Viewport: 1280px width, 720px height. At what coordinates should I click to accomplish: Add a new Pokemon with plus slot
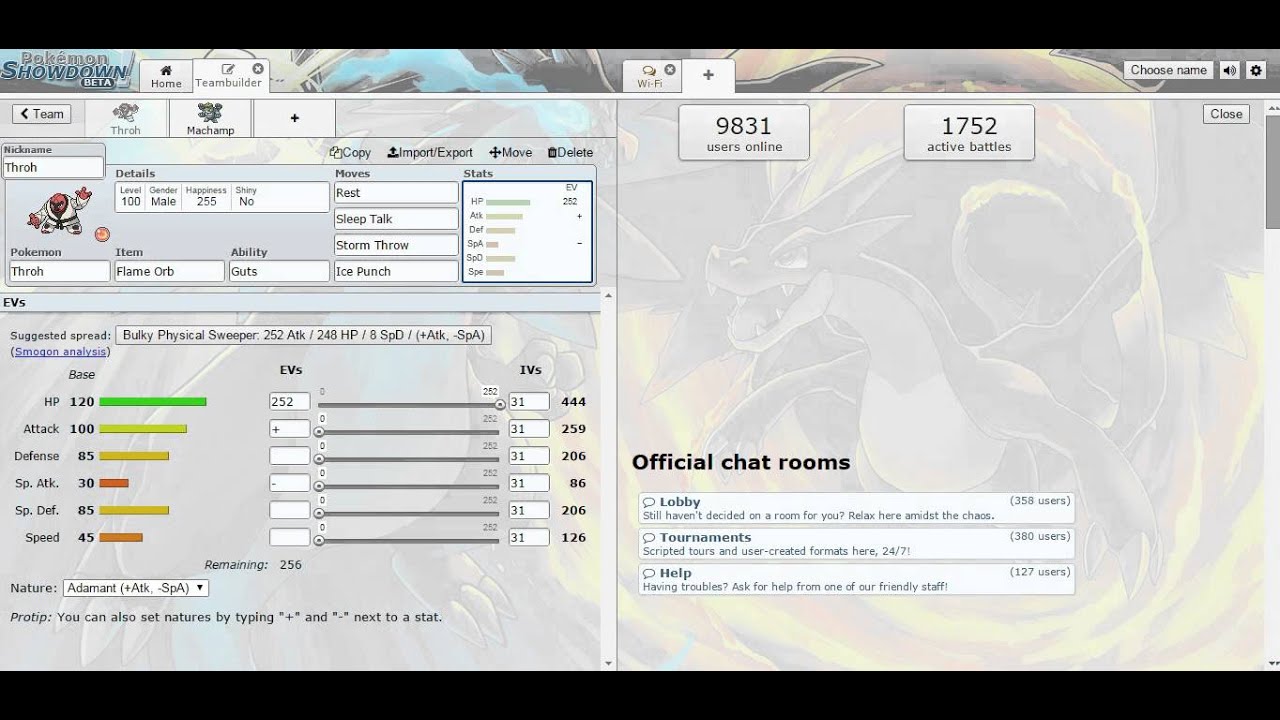tap(294, 118)
